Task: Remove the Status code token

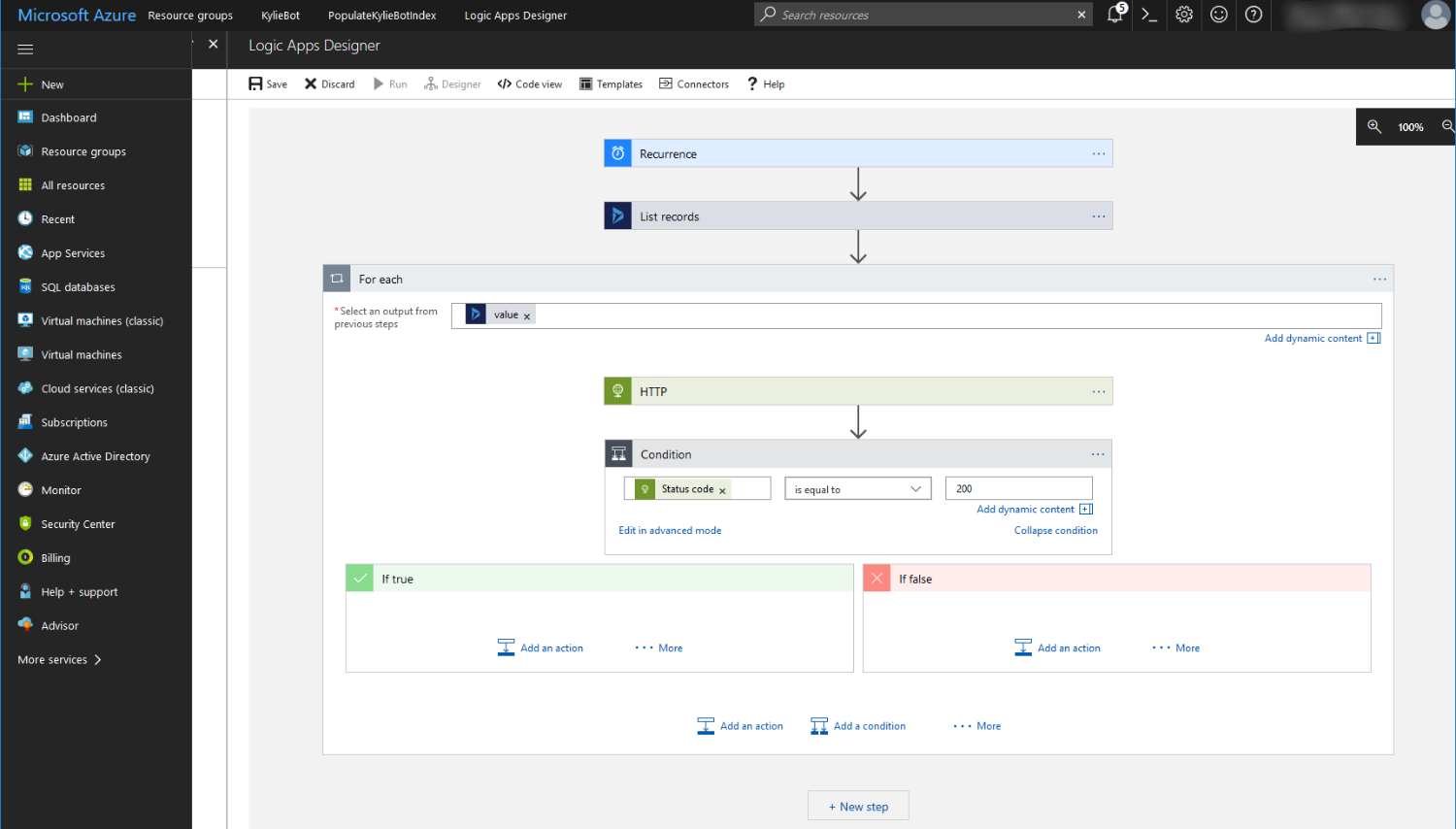Action: tap(722, 491)
